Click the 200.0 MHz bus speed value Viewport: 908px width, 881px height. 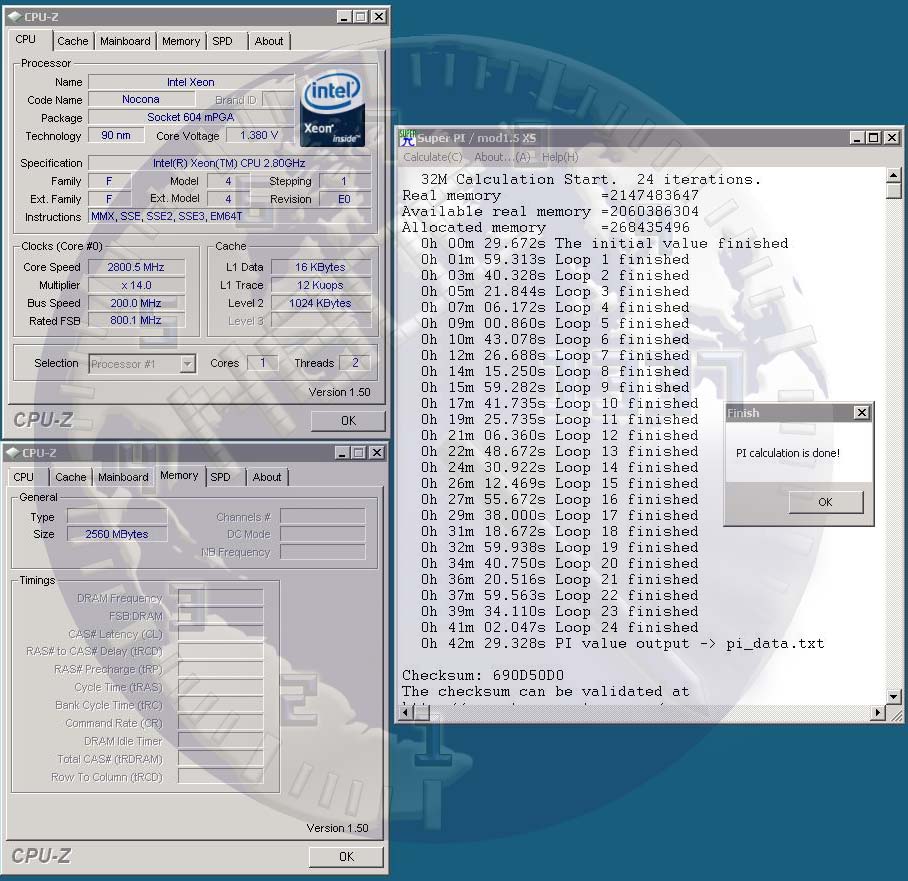click(x=136, y=303)
